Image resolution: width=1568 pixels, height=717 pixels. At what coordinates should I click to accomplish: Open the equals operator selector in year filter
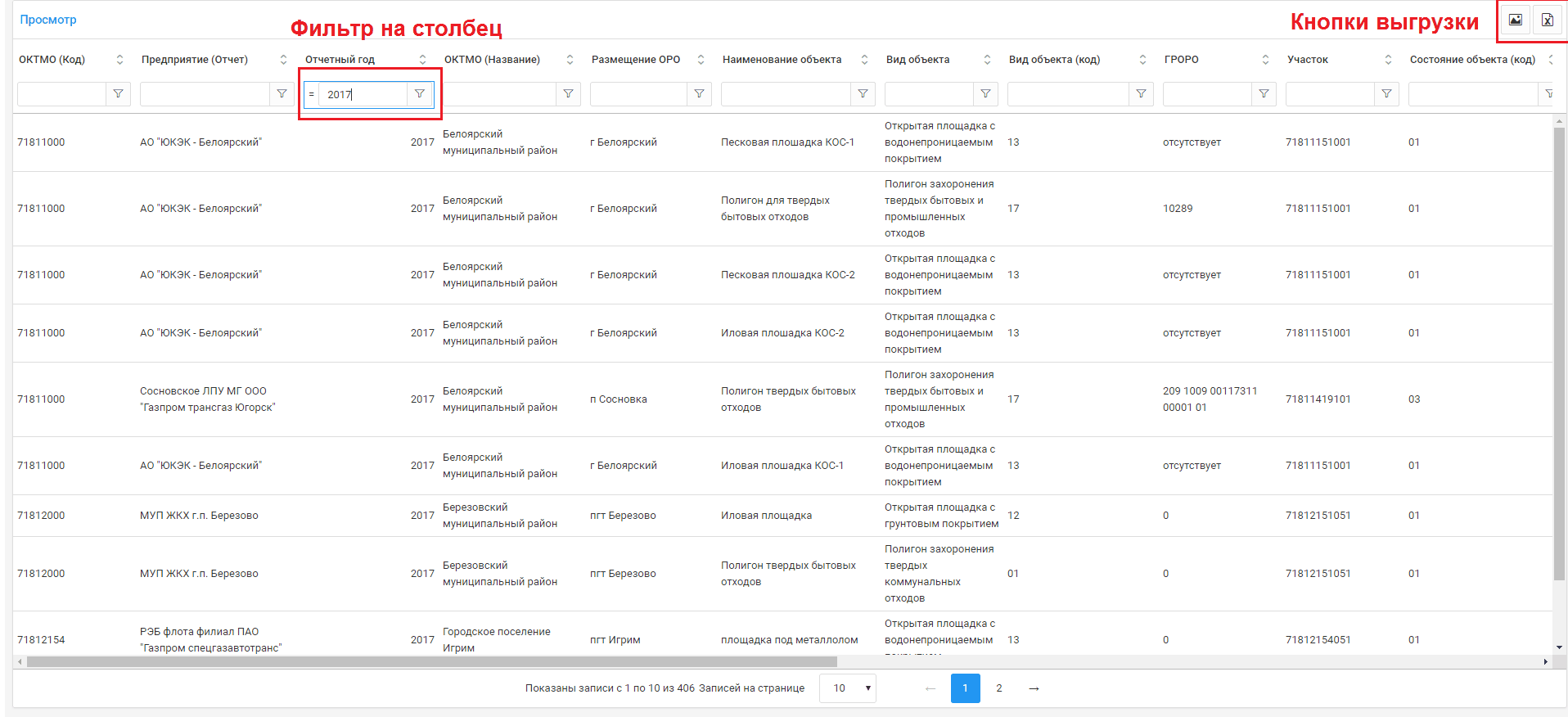[311, 94]
